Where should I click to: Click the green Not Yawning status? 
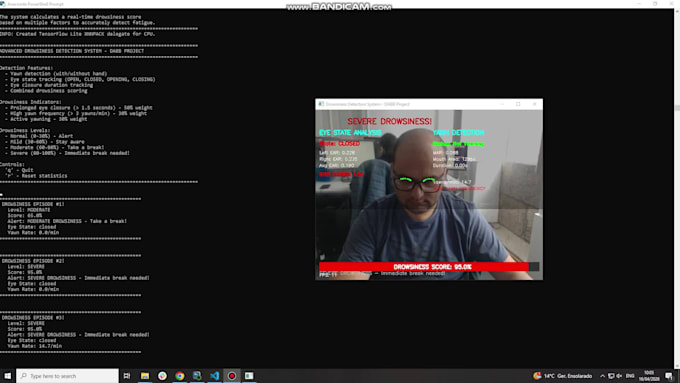[458, 144]
